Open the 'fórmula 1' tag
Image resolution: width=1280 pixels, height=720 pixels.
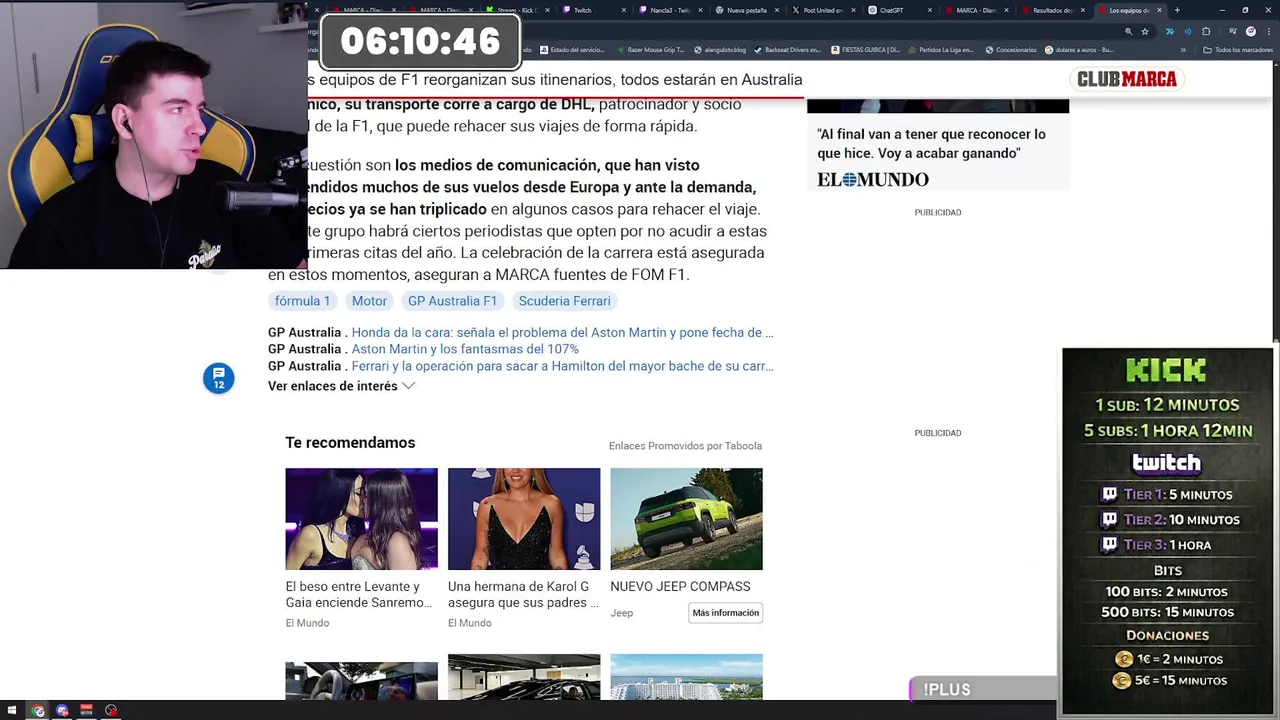[302, 301]
